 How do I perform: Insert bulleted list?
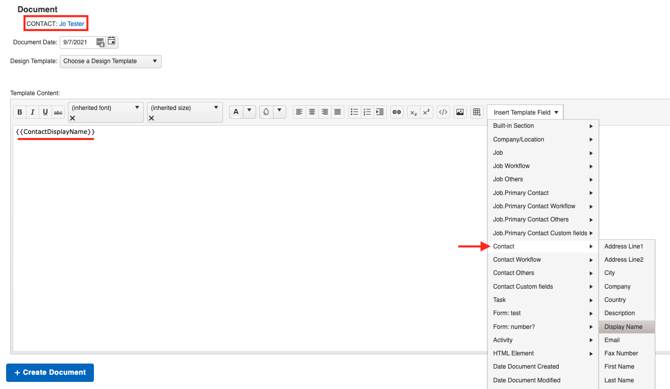tap(354, 112)
